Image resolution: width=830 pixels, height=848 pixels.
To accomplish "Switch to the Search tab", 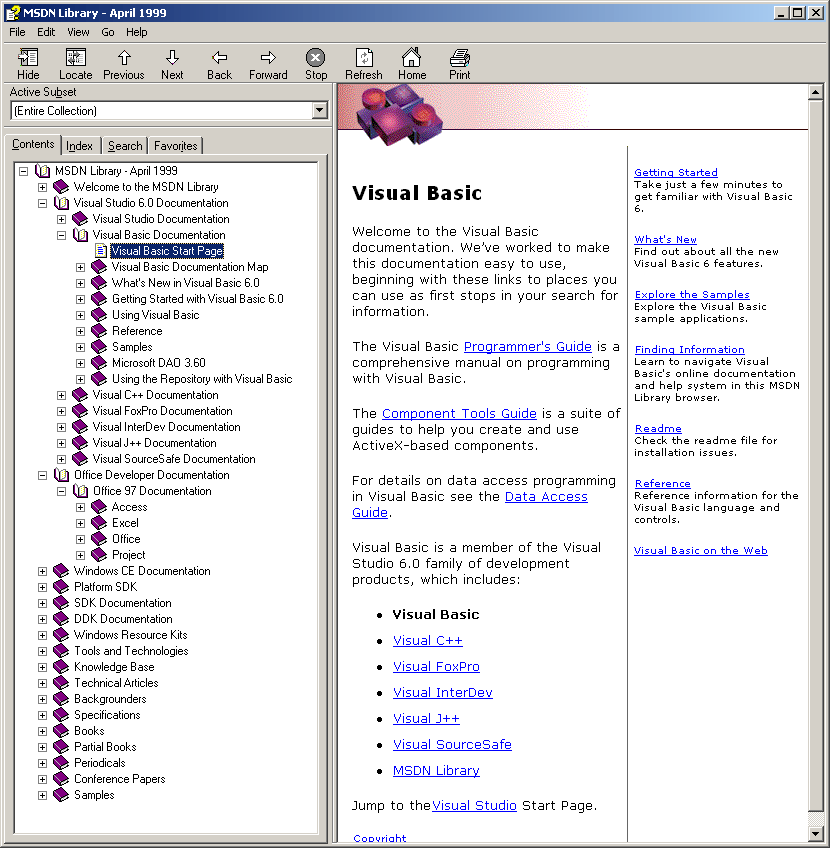I will pyautogui.click(x=125, y=145).
